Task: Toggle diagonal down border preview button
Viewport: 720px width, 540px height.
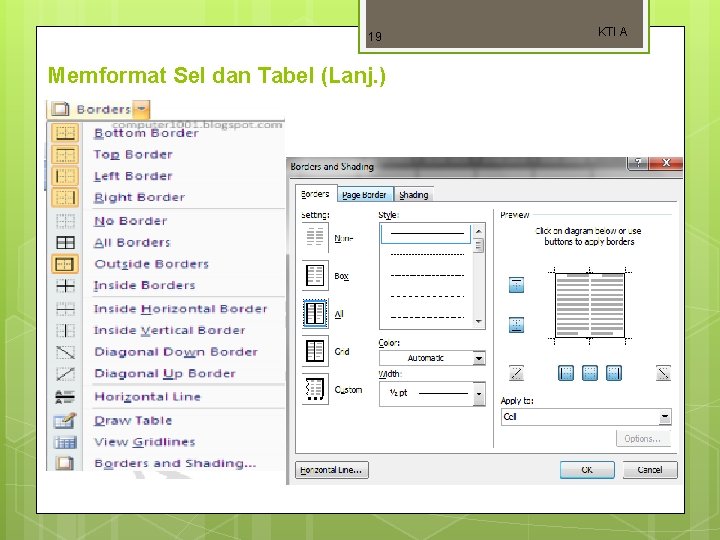Action: (663, 373)
